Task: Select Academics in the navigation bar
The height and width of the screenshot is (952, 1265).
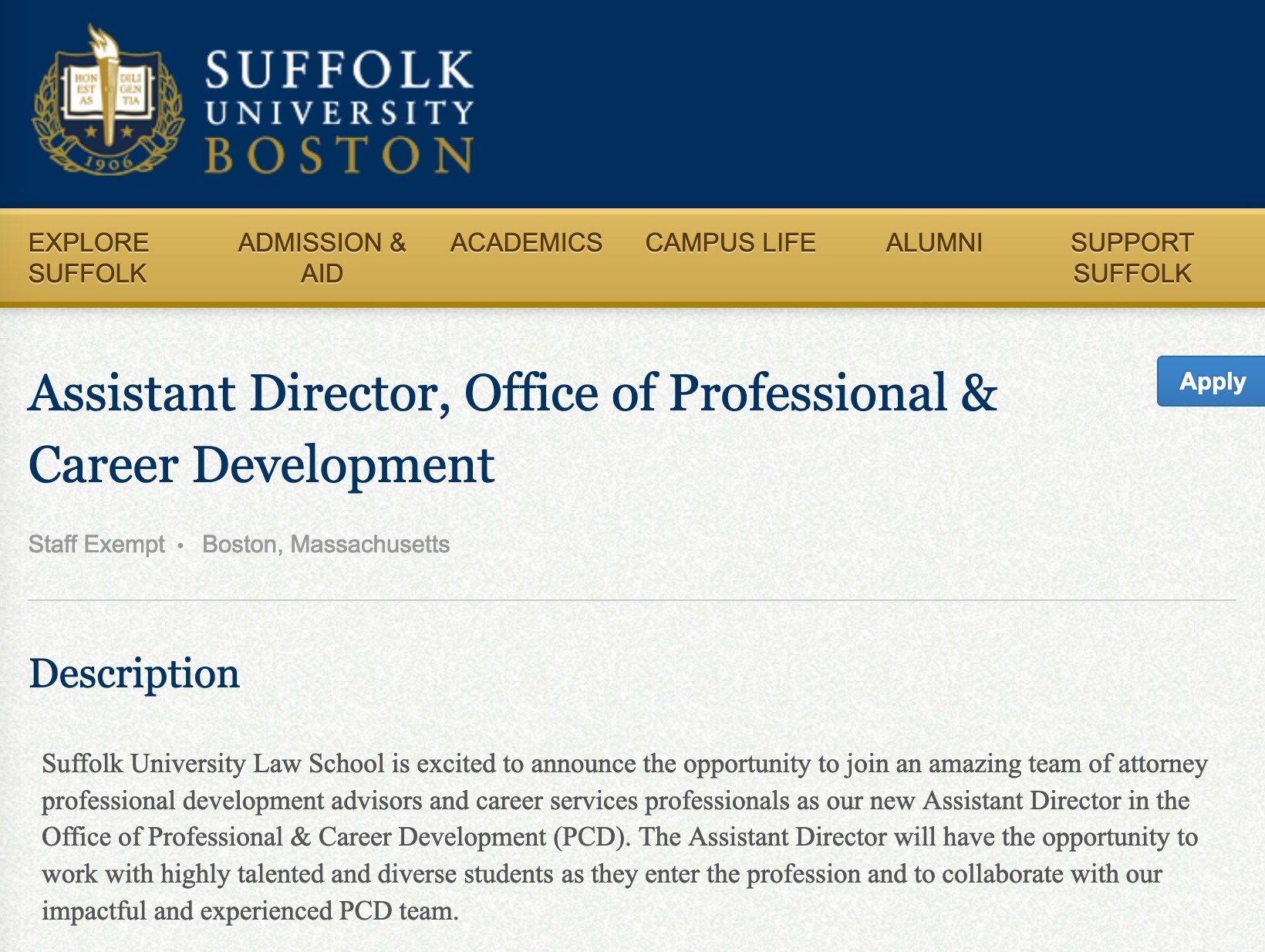Action: pyautogui.click(x=526, y=242)
